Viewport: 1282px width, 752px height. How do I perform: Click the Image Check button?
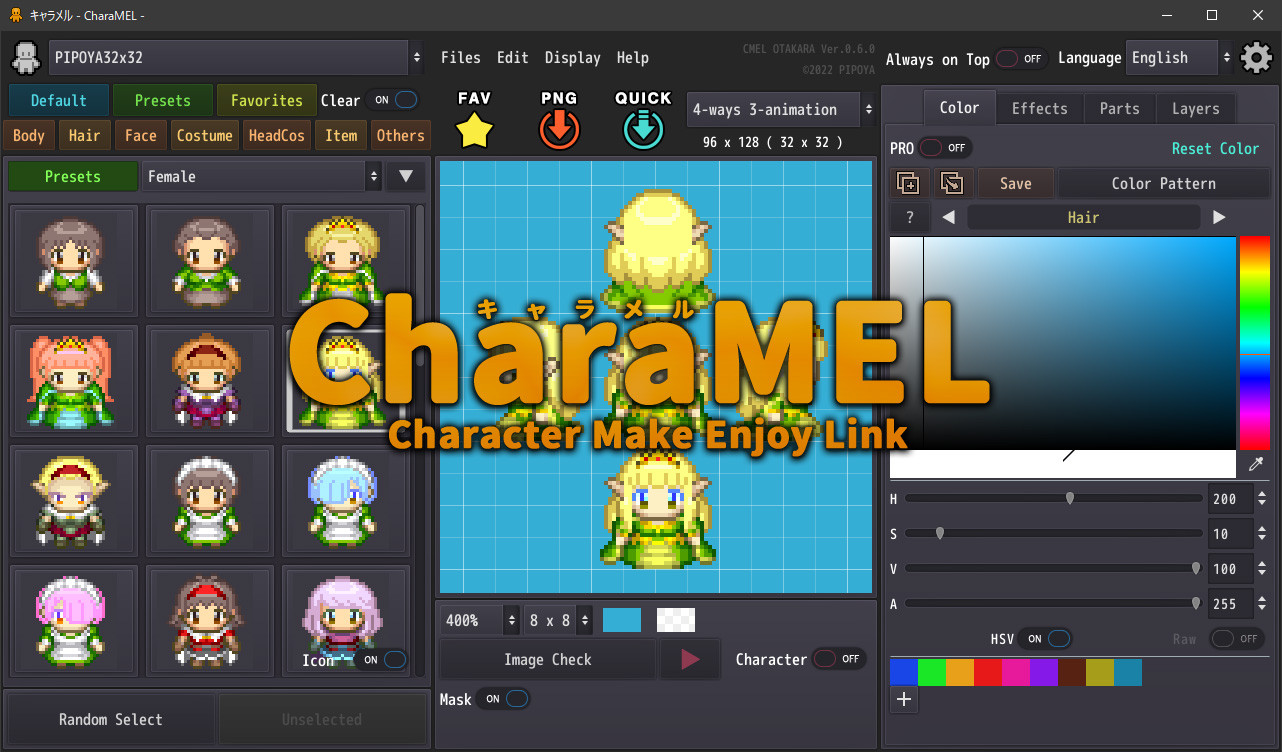[548, 660]
